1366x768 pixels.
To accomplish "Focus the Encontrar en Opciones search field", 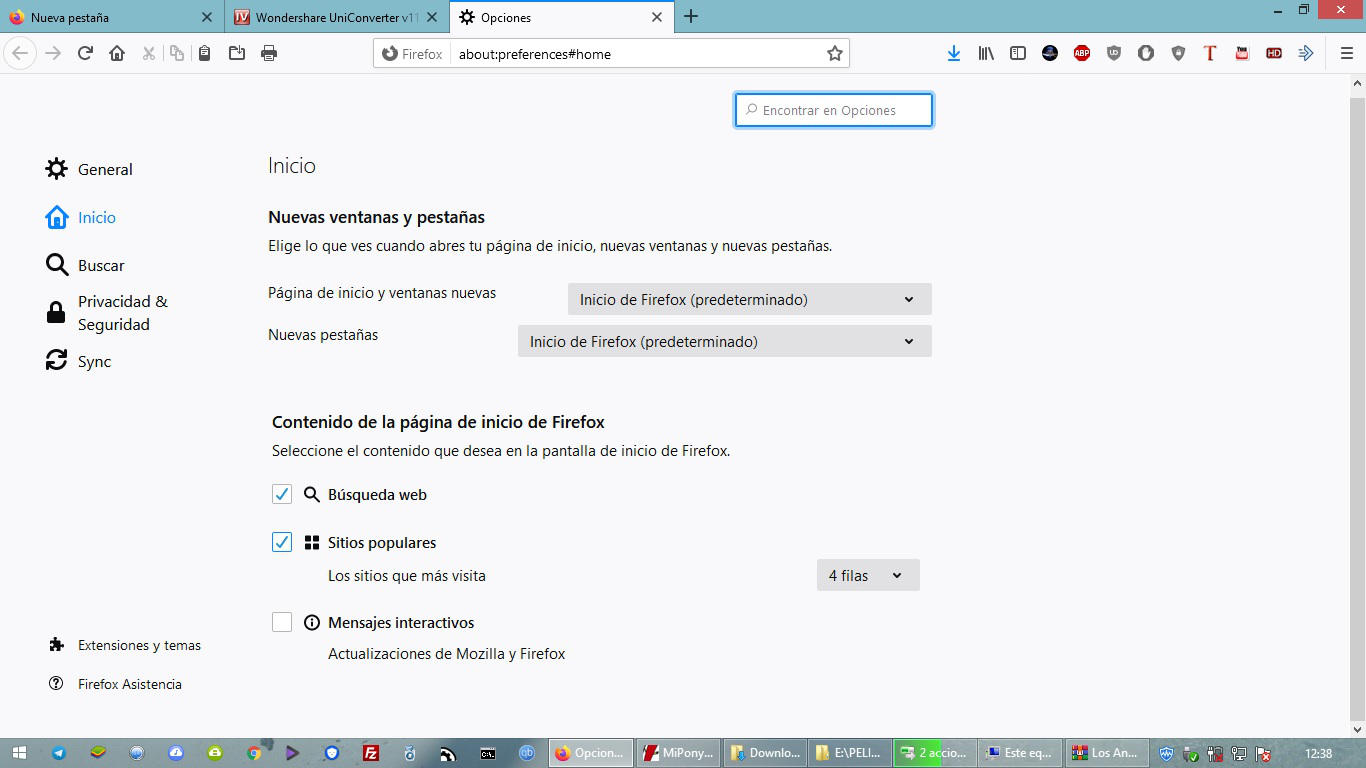I will [x=834, y=110].
